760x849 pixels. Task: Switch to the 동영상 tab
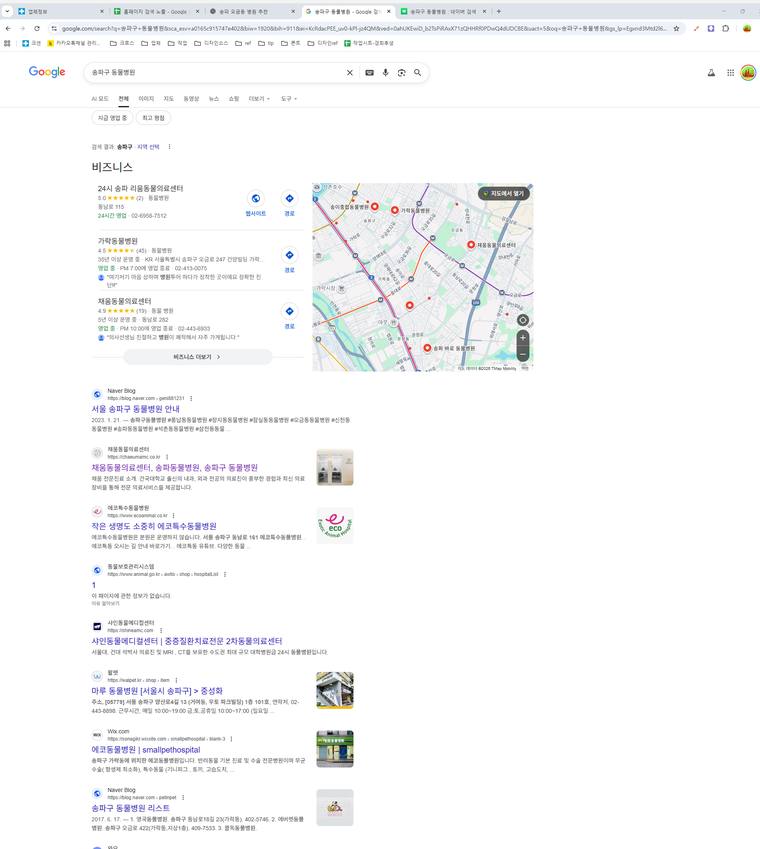(191, 99)
